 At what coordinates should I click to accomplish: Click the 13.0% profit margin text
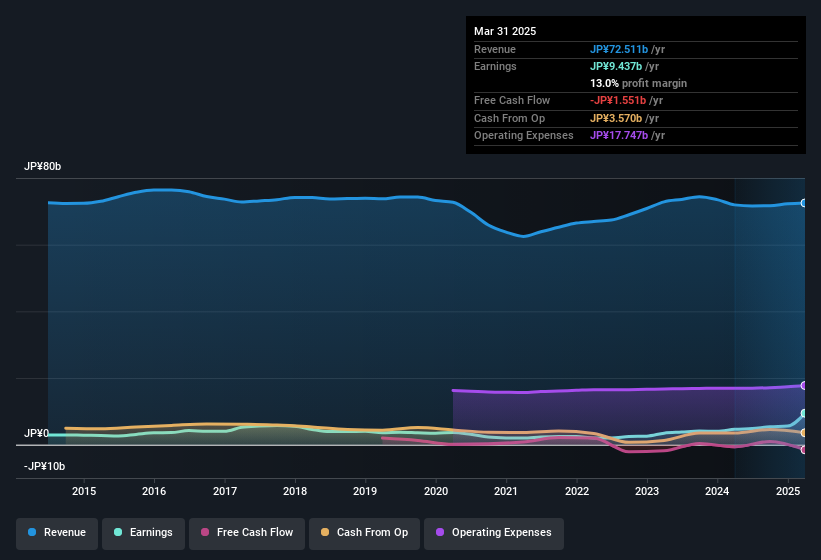coord(638,83)
